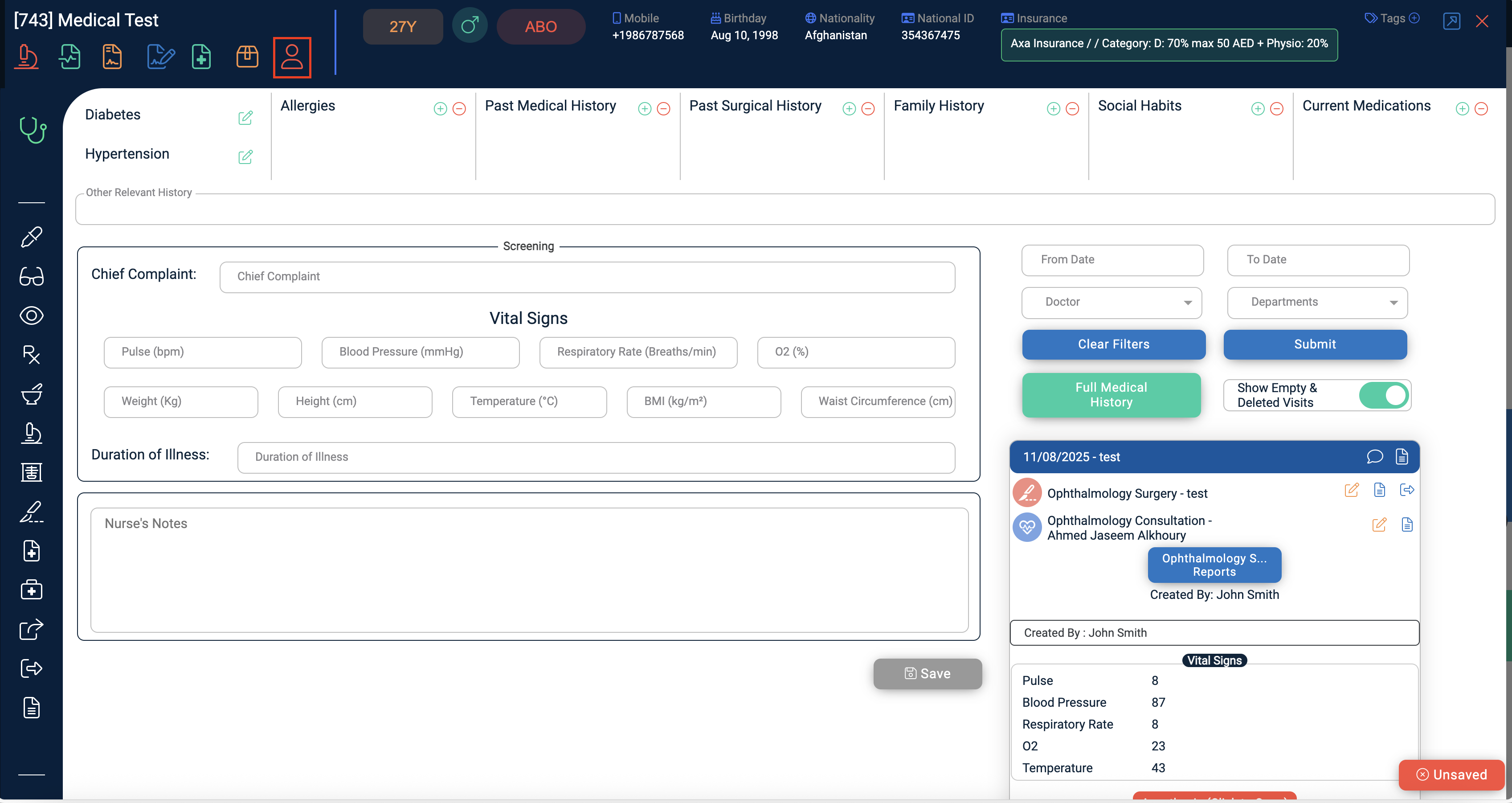Open the Rx prescription sidebar icon
The height and width of the screenshot is (803, 1512).
tap(32, 355)
